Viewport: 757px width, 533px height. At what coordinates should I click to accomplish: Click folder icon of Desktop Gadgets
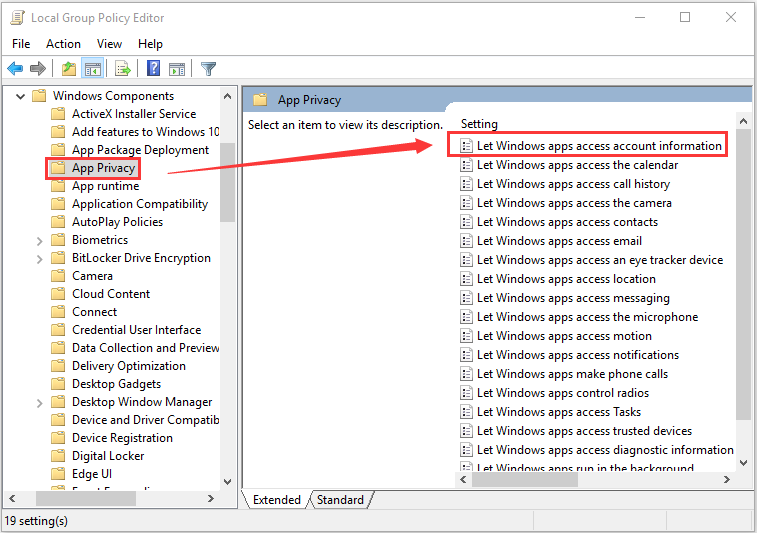[58, 384]
